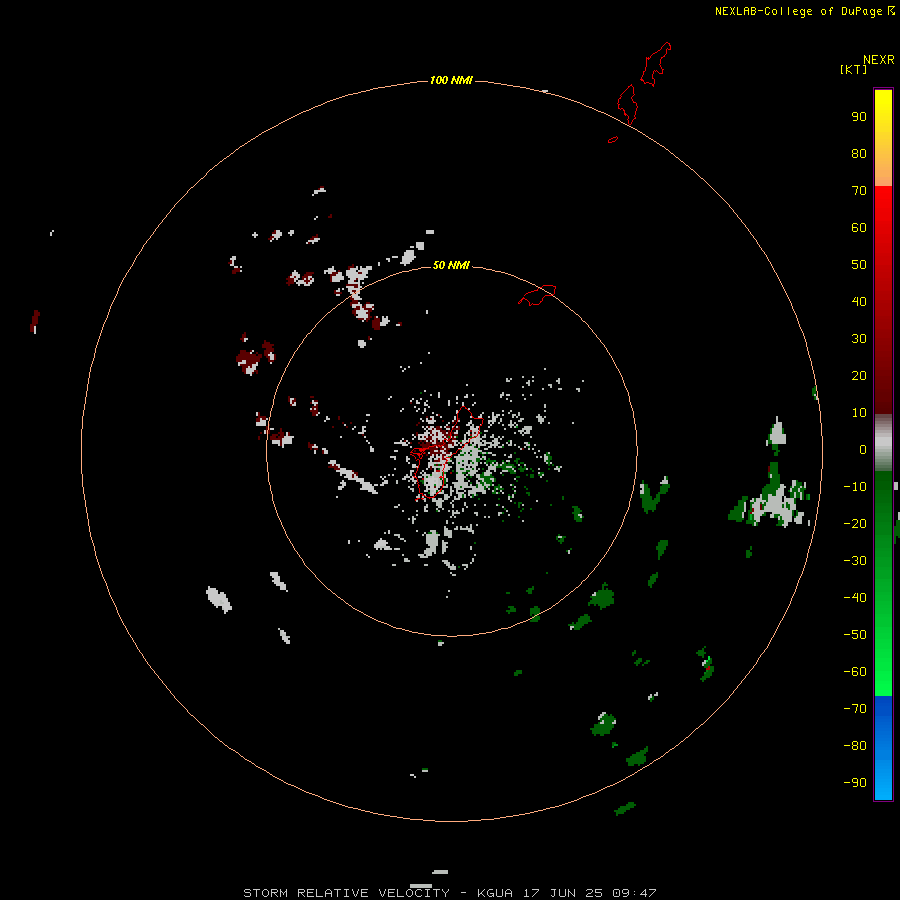Viewport: 900px width, 900px height.
Task: Click the 50 NMI range ring label
Action: coord(451,265)
